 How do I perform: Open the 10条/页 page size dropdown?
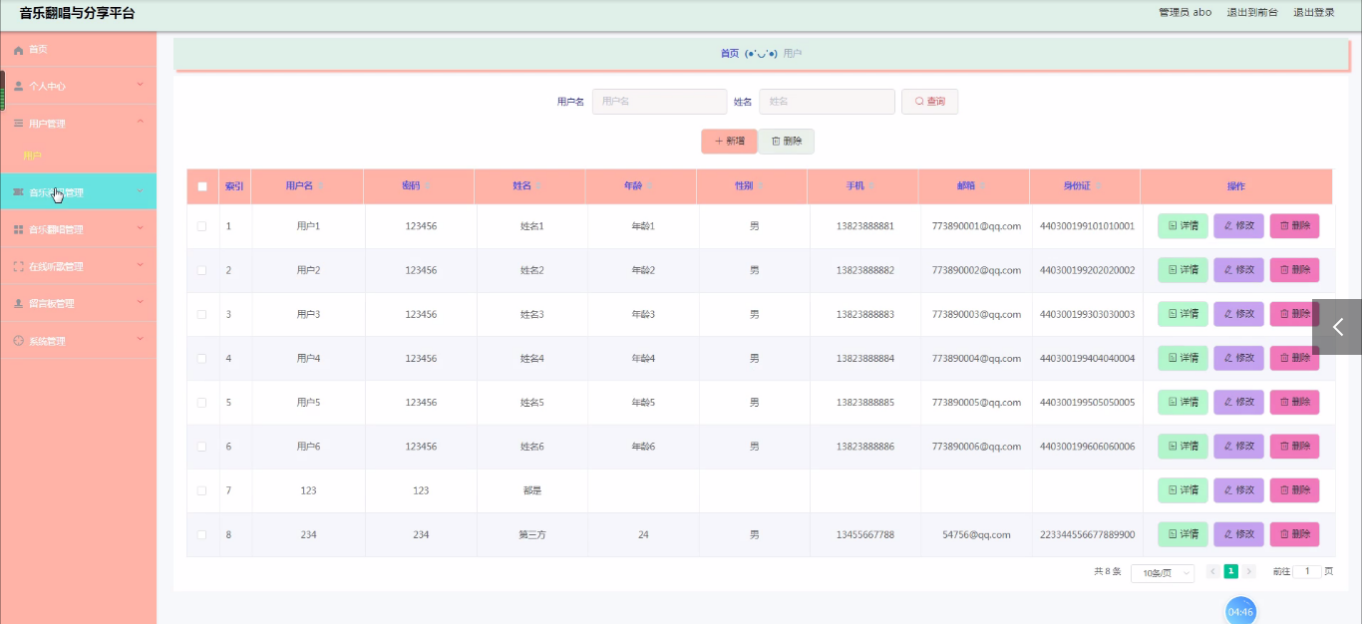pos(1162,573)
